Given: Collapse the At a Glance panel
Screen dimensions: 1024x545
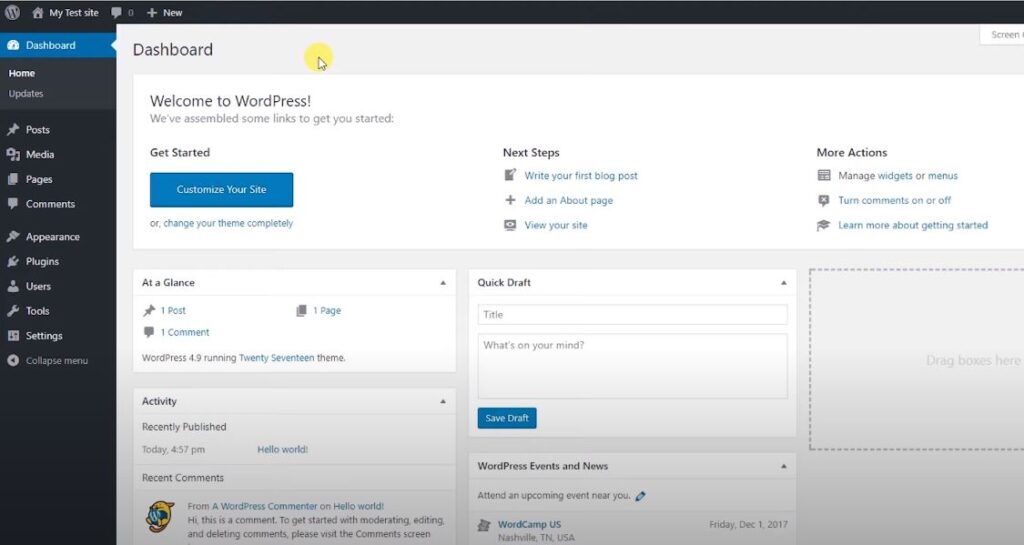Looking at the screenshot, I should click(x=443, y=283).
